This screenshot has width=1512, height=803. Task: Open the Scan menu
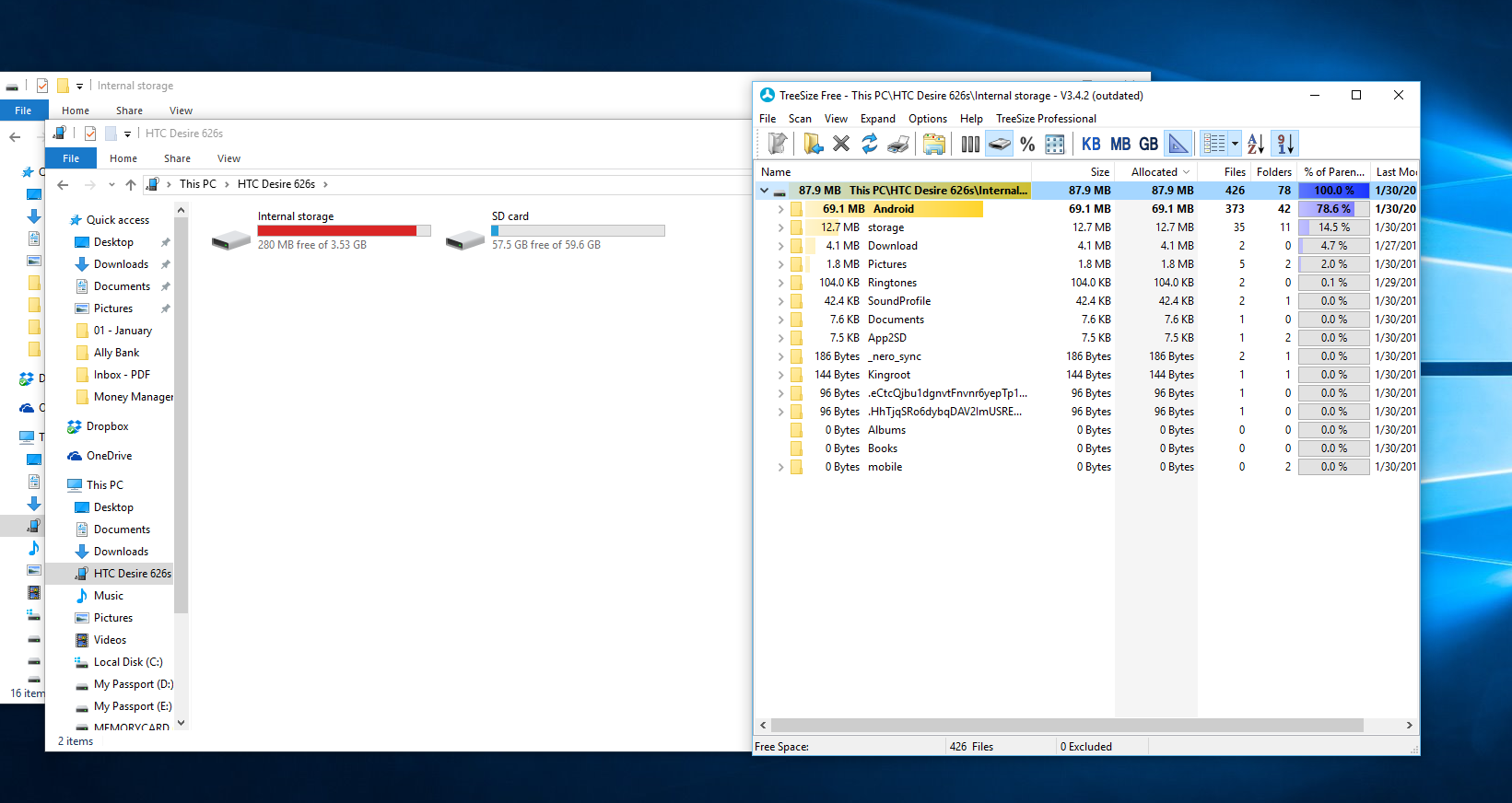click(799, 119)
